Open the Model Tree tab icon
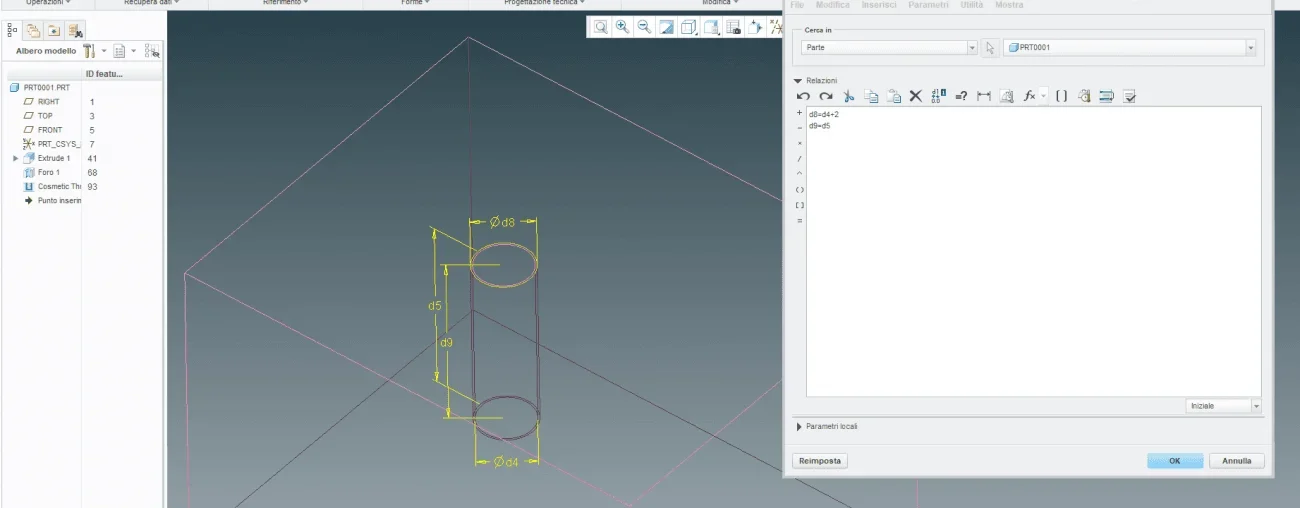The height and width of the screenshot is (508, 1300). click(x=13, y=30)
